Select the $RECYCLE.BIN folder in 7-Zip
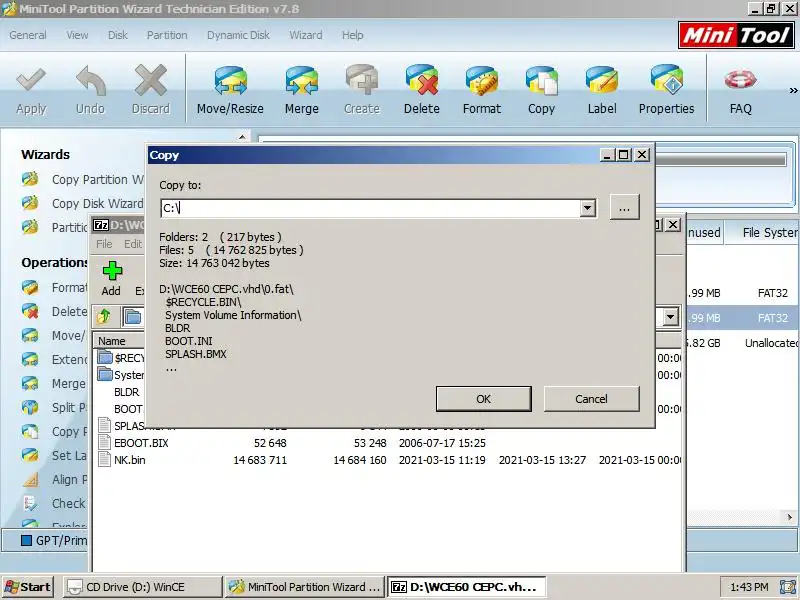Image resolution: width=800 pixels, height=600 pixels. pyautogui.click(x=121, y=358)
